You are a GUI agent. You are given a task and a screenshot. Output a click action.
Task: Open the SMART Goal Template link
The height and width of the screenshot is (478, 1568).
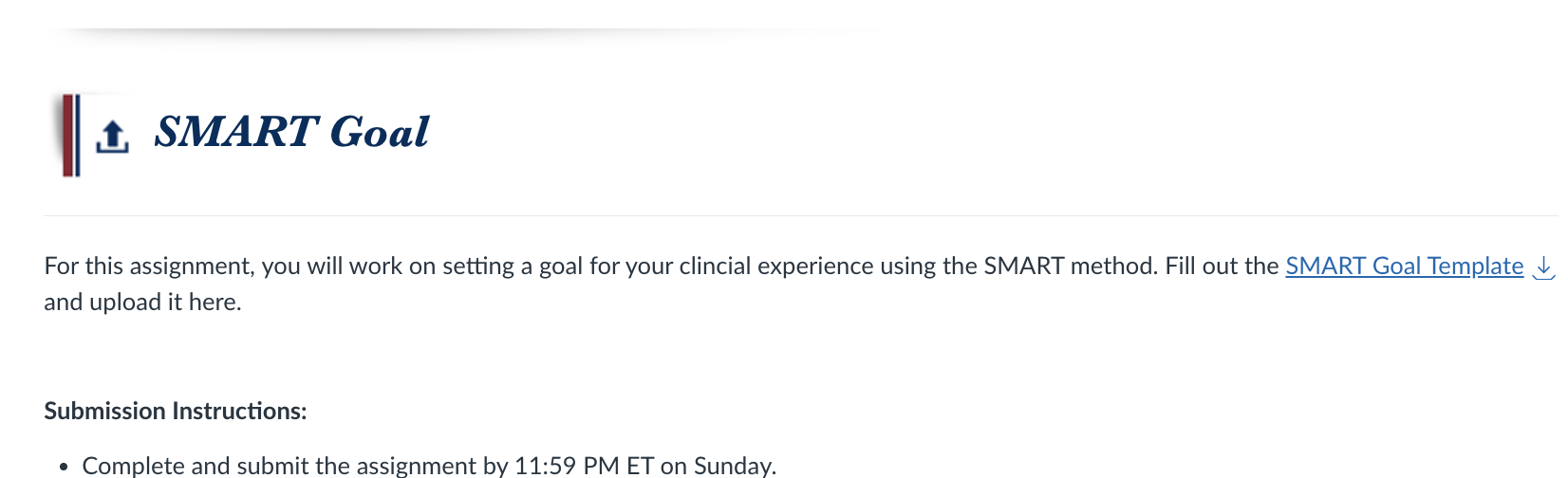pyautogui.click(x=1404, y=267)
